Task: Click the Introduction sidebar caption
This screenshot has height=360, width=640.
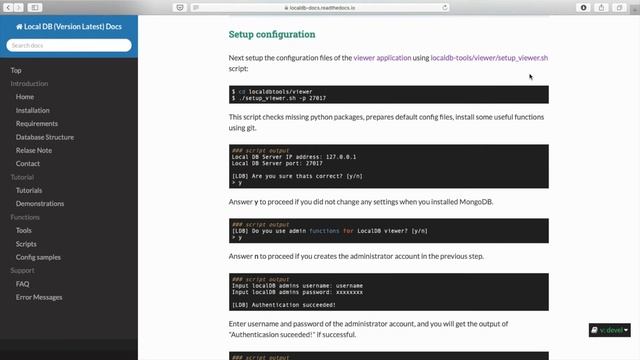Action: click(29, 84)
